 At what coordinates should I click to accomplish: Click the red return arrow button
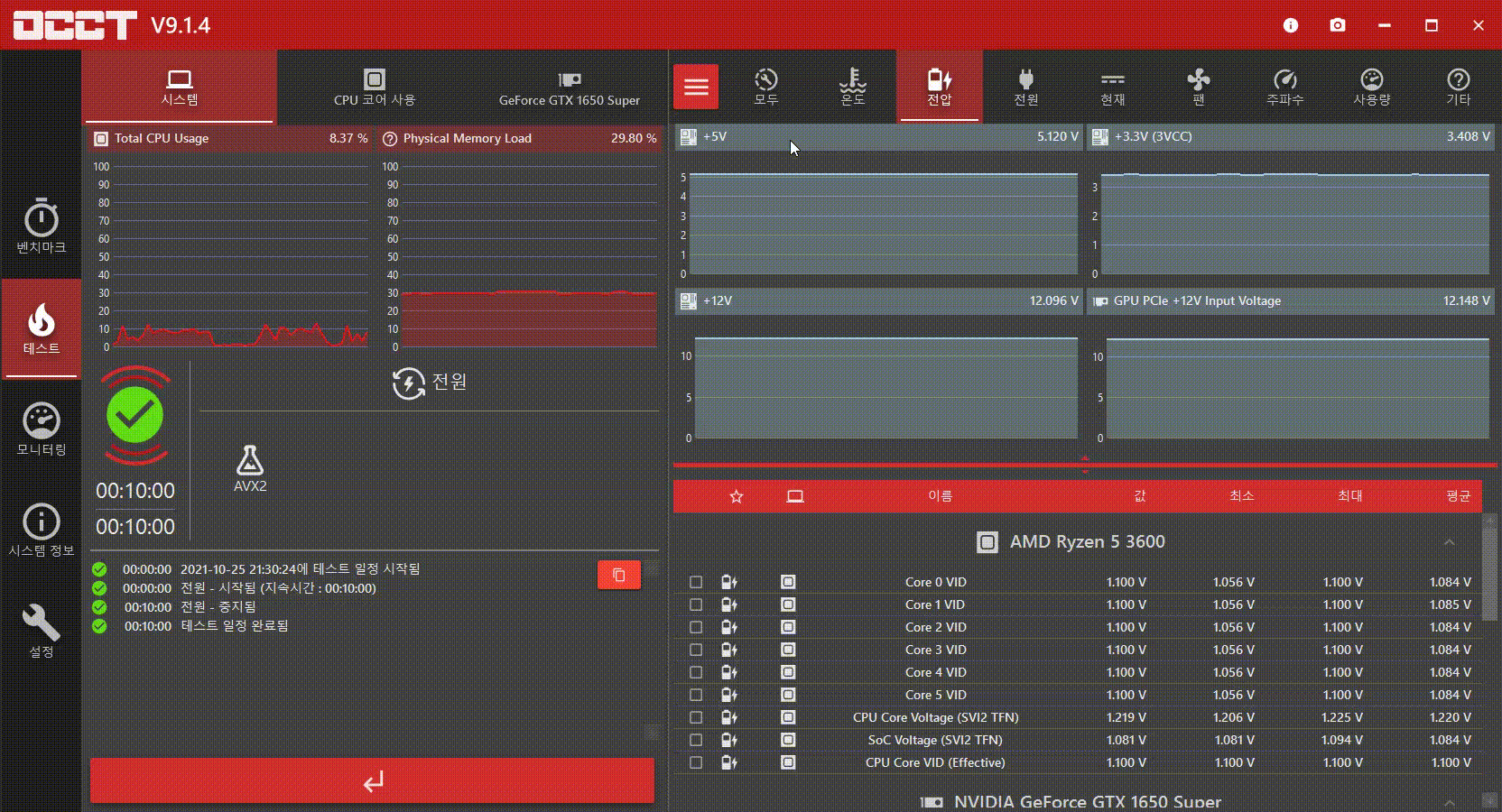tap(372, 780)
